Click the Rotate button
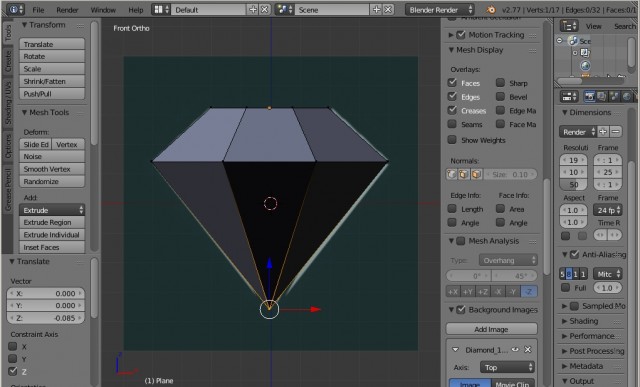 pos(52,56)
